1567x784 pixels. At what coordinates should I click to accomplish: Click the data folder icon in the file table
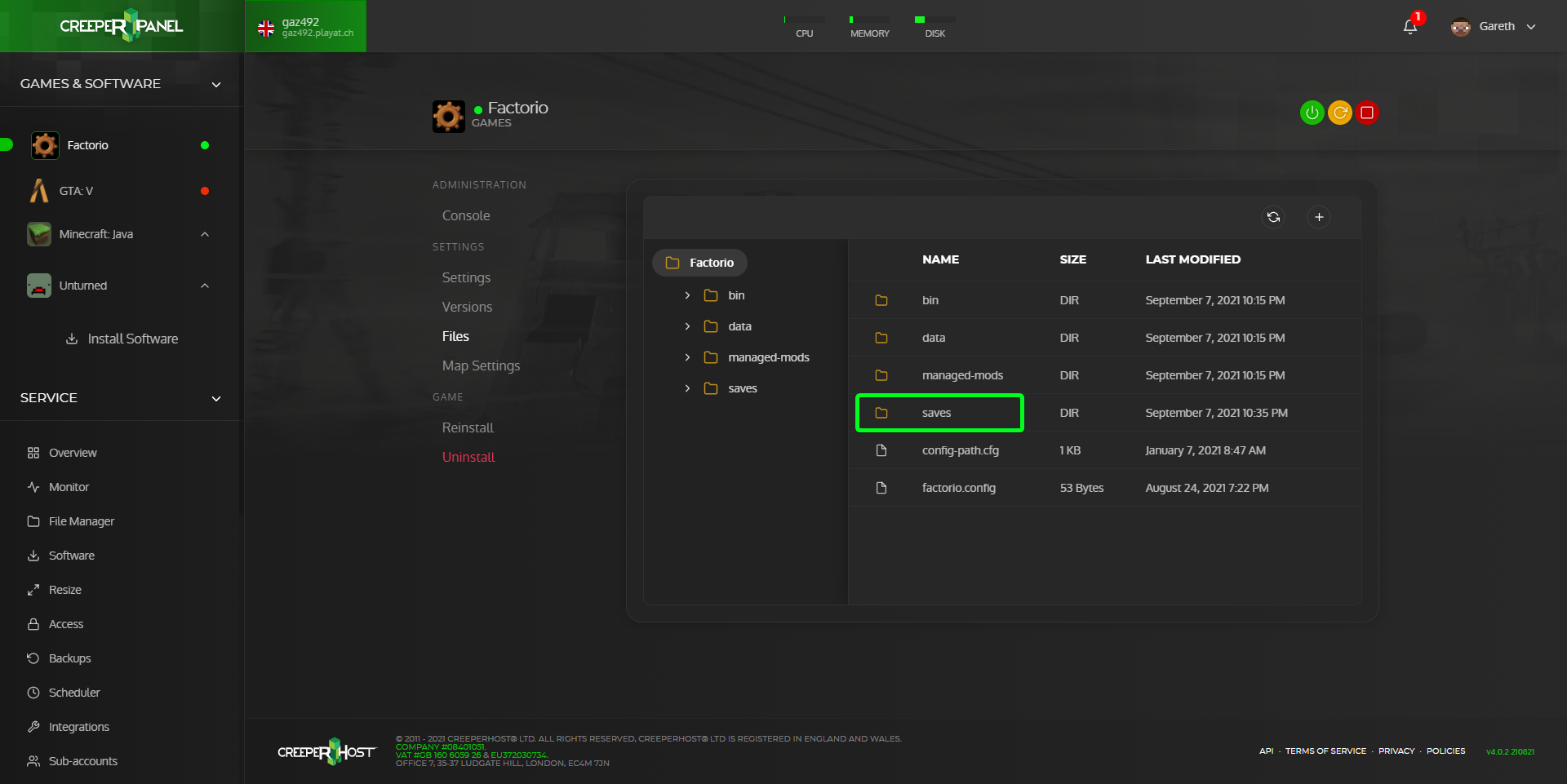click(881, 338)
